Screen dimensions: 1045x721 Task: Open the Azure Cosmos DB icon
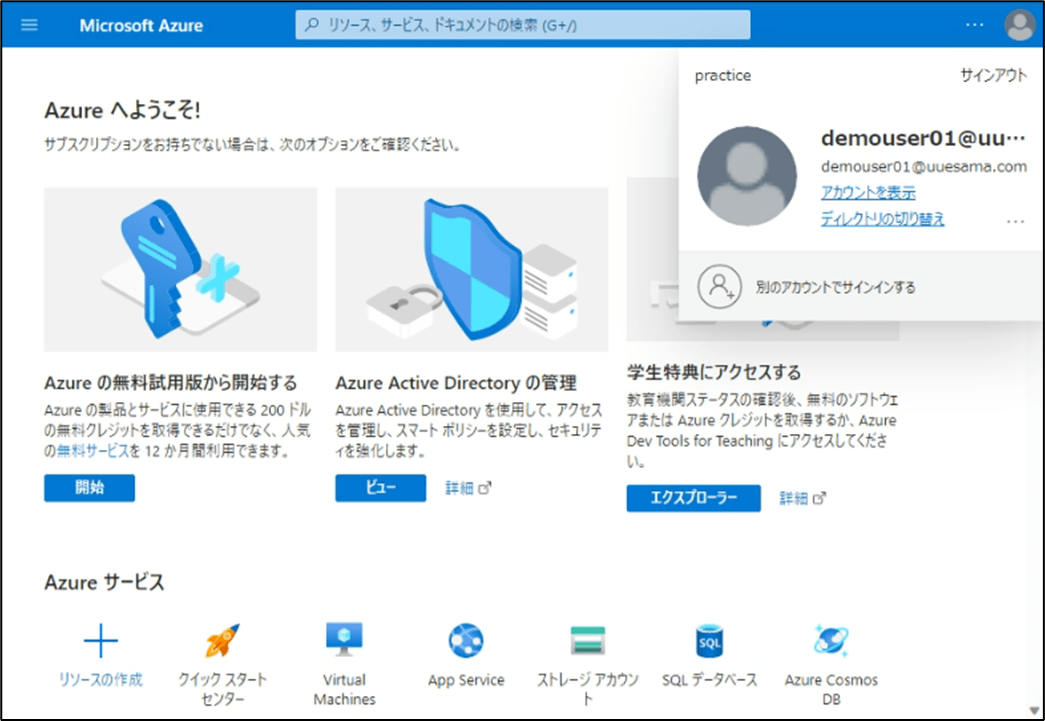831,640
